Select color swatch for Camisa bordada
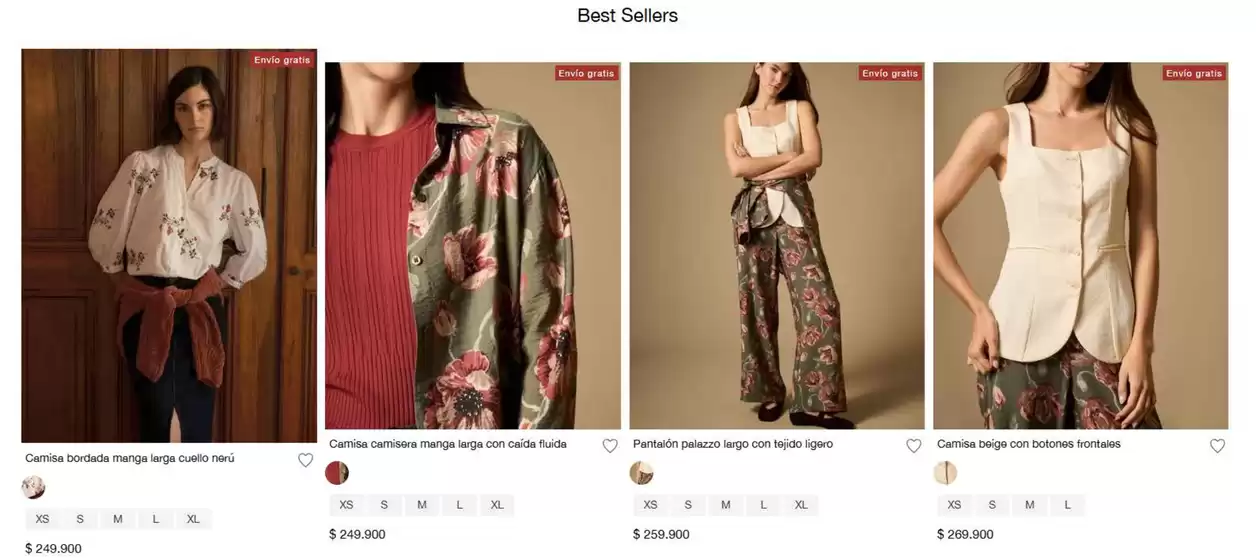 [x=34, y=488]
